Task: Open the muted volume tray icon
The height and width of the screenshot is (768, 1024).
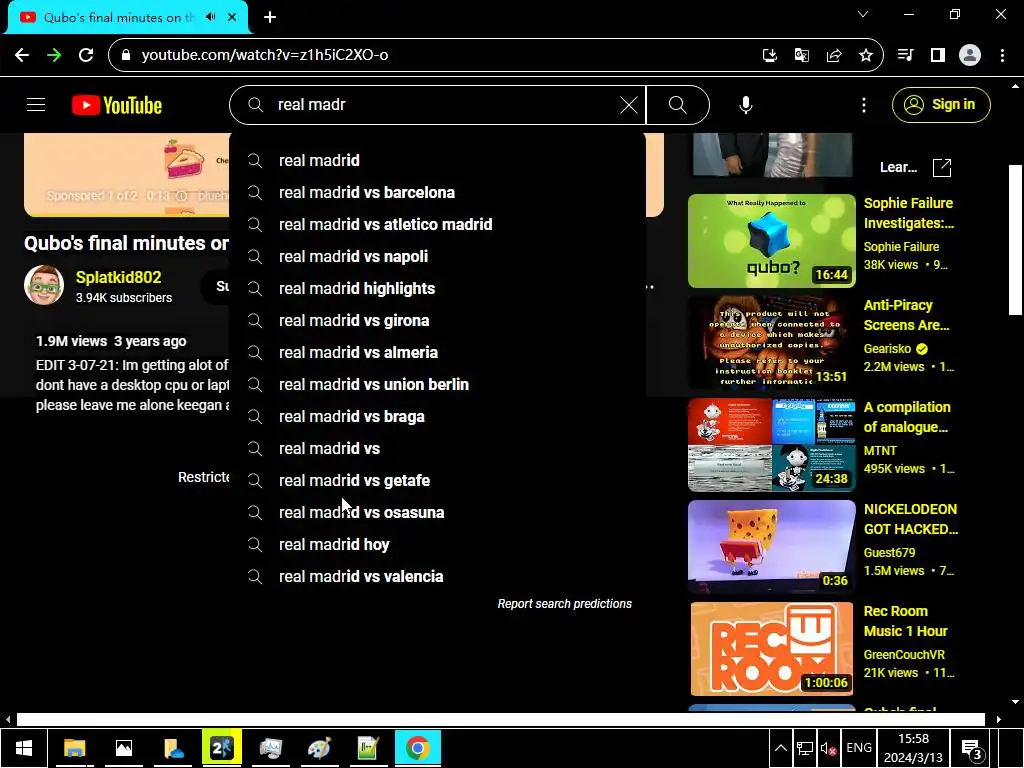Action: (829, 748)
